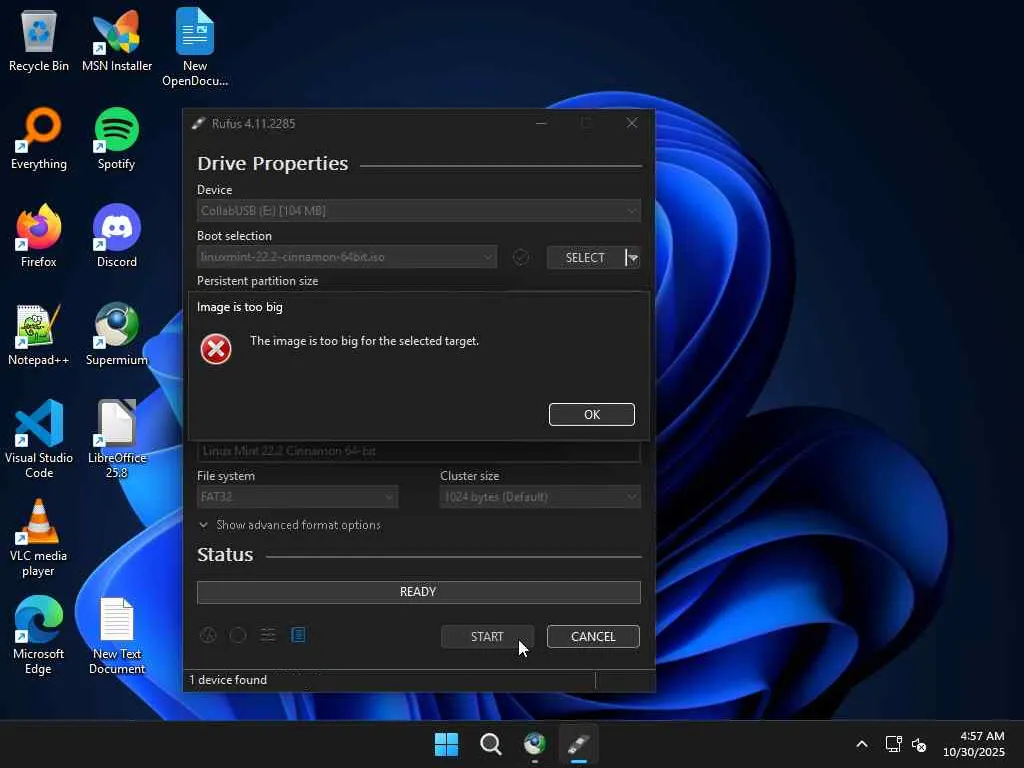Open the Boot selection dropdown
The image size is (1024, 768).
[x=347, y=257]
